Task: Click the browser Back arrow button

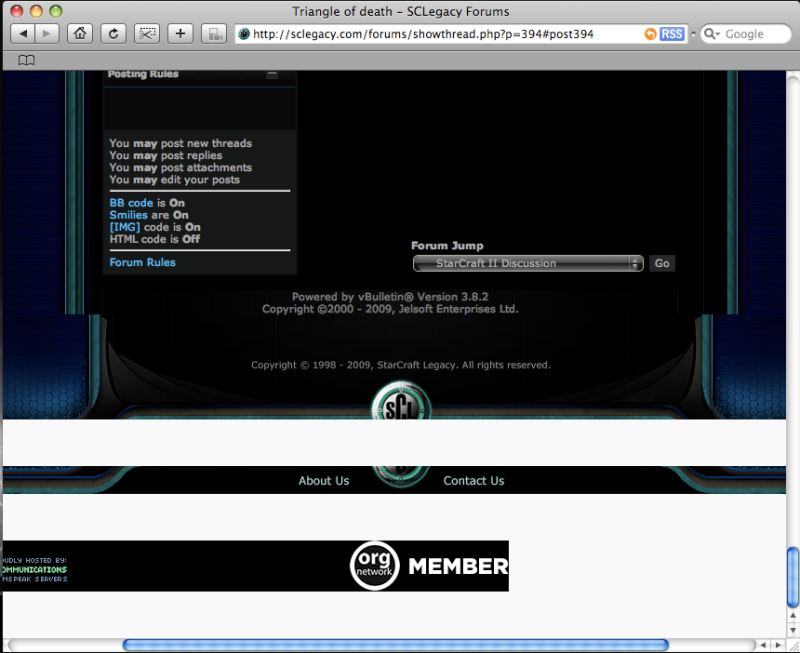Action: [x=23, y=34]
